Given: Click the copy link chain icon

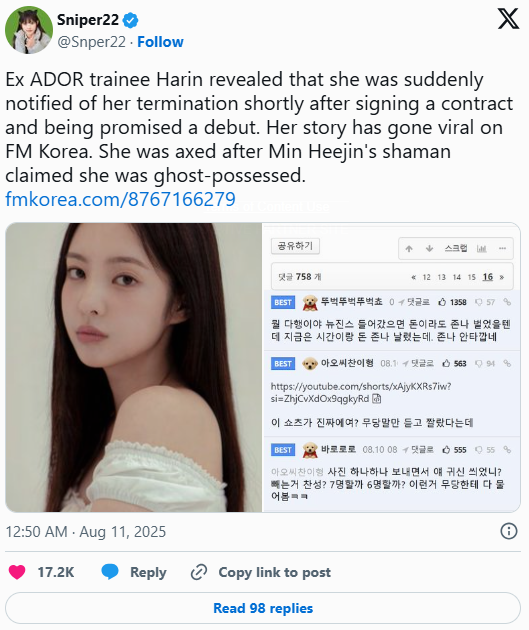Looking at the screenshot, I should (198, 572).
